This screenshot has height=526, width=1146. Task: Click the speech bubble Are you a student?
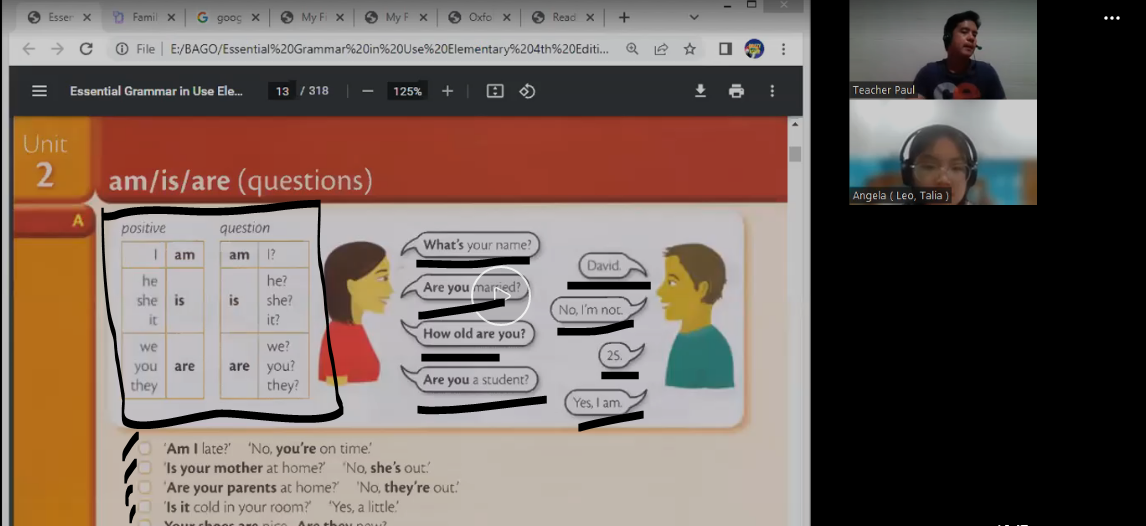[471, 380]
